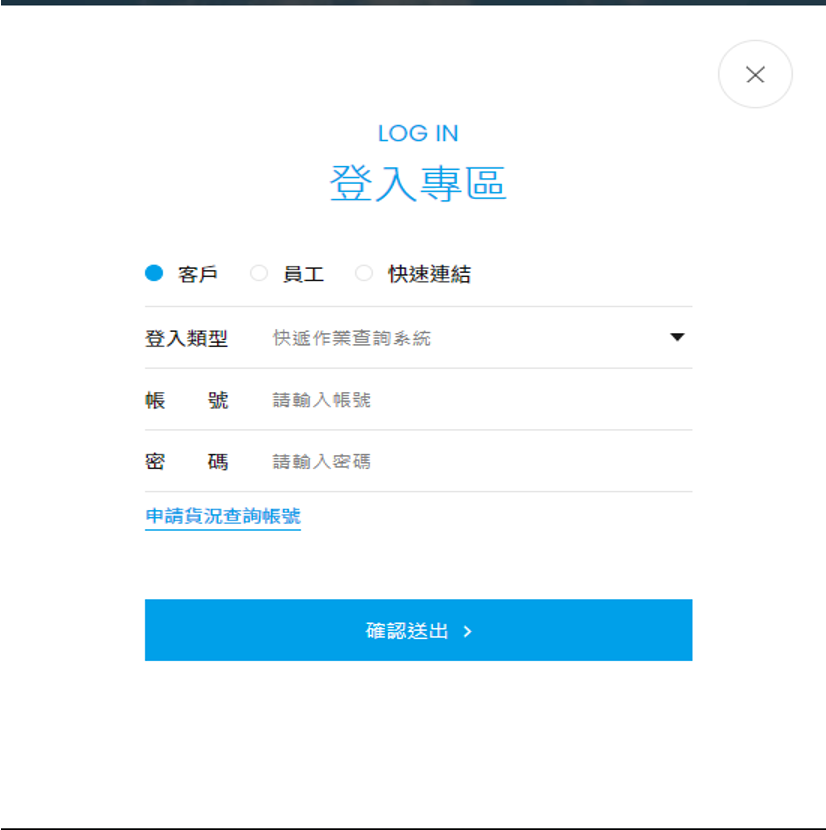This screenshot has height=830, width=826.
Task: Open the 申請貨況查詢帳號 link
Action: pos(223,516)
